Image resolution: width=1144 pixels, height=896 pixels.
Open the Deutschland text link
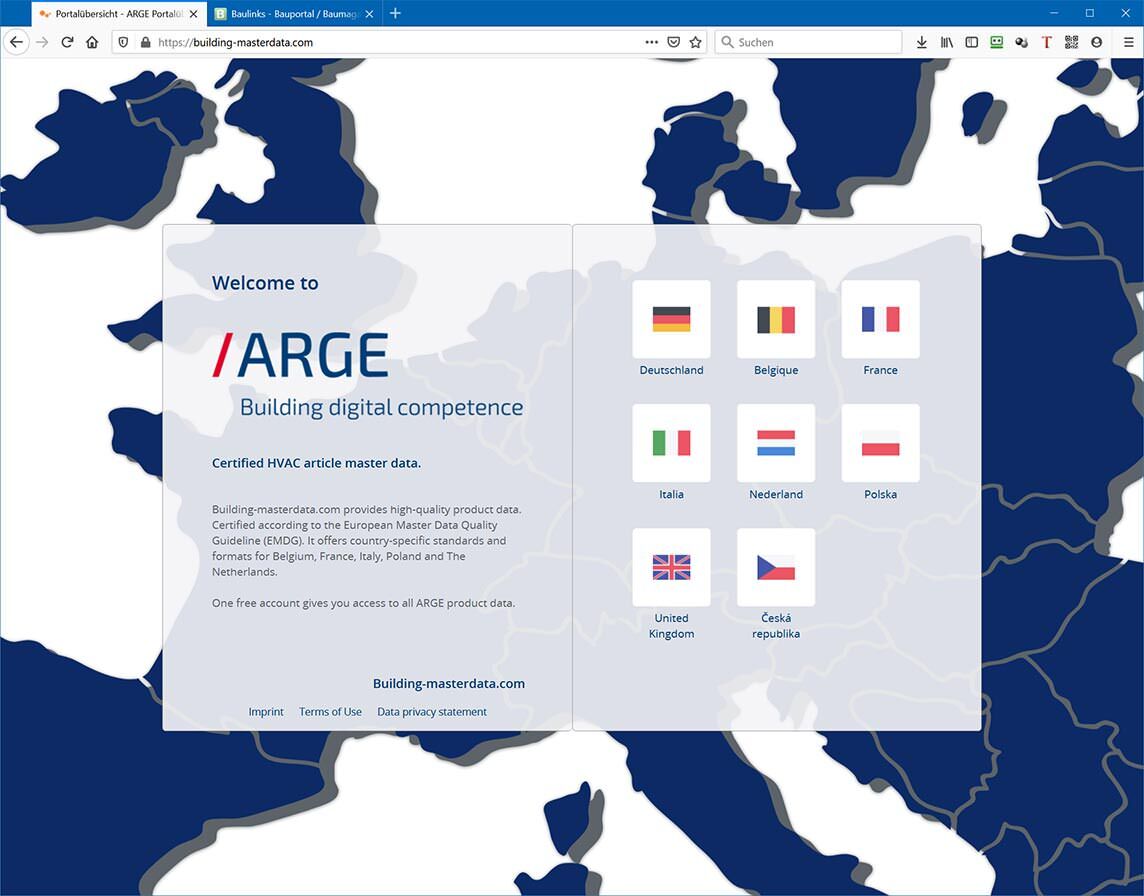pos(671,370)
